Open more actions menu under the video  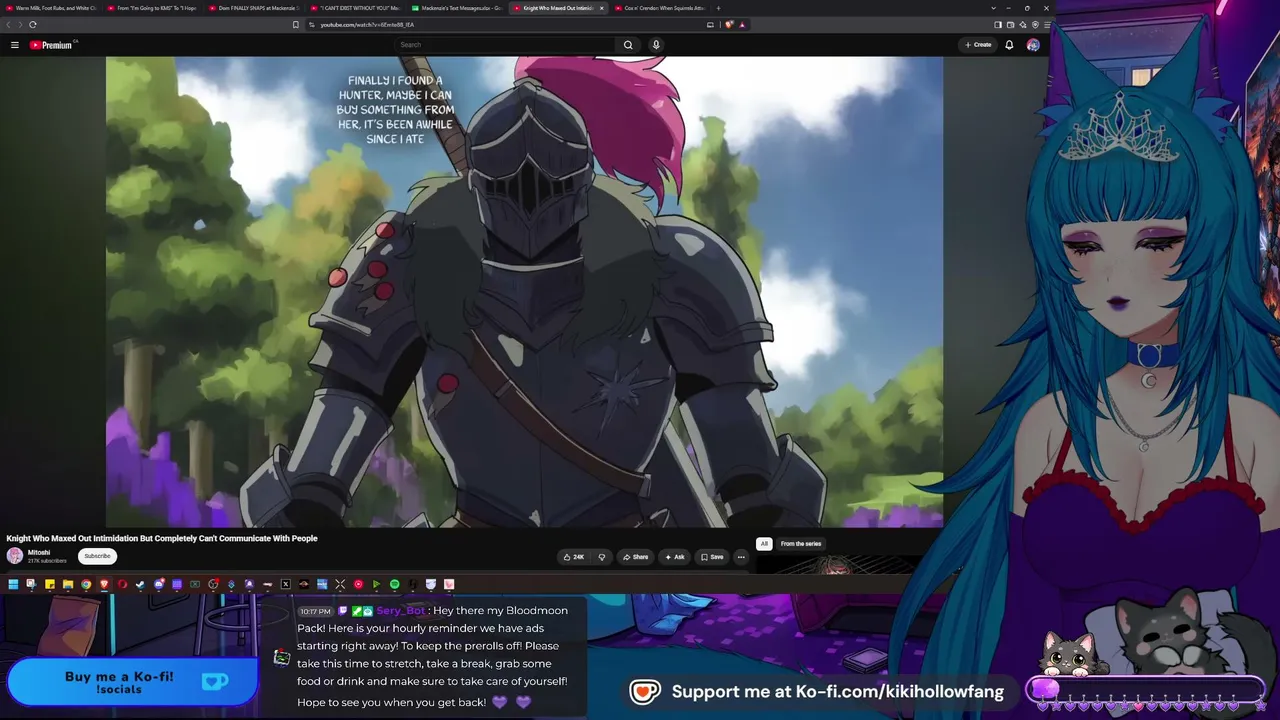(x=741, y=557)
